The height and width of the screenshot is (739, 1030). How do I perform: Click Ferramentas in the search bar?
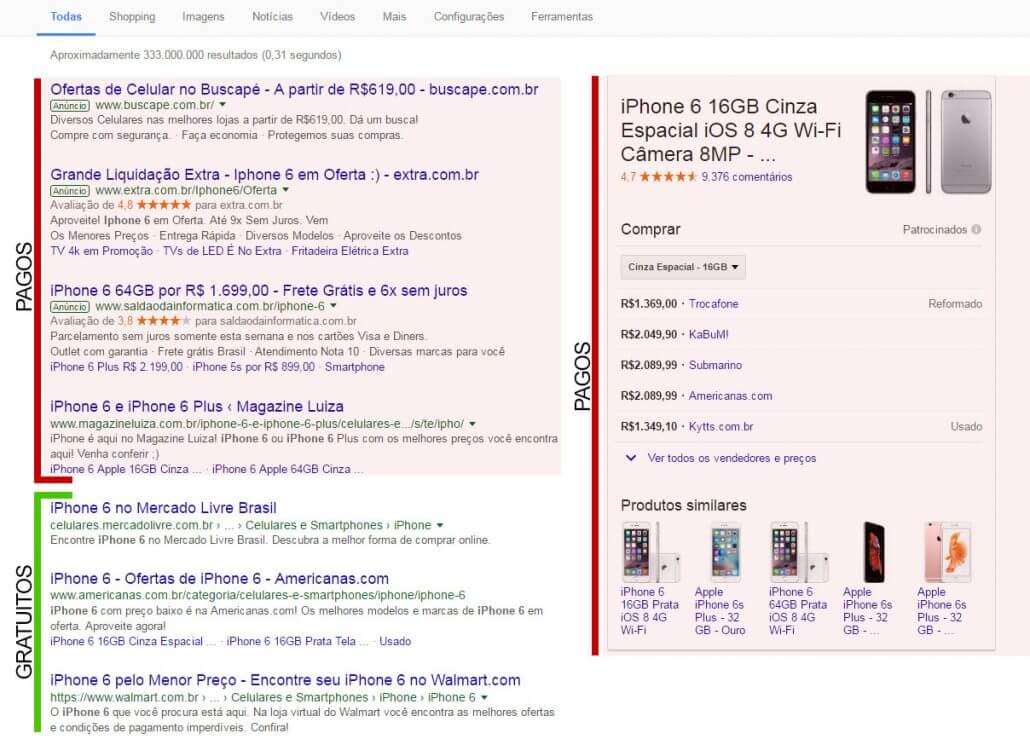(562, 16)
